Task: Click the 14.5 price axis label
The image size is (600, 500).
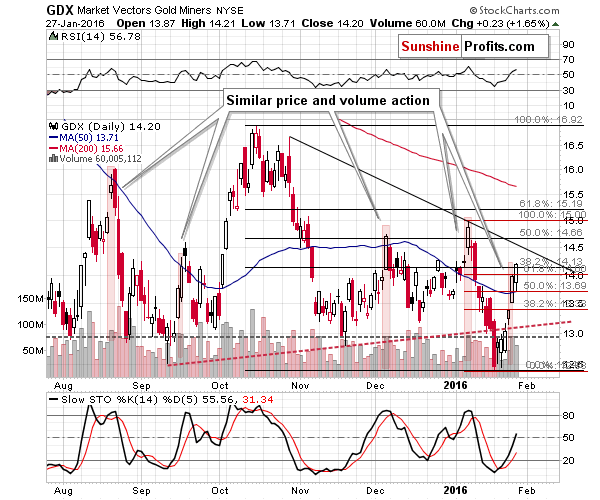Action: [573, 248]
